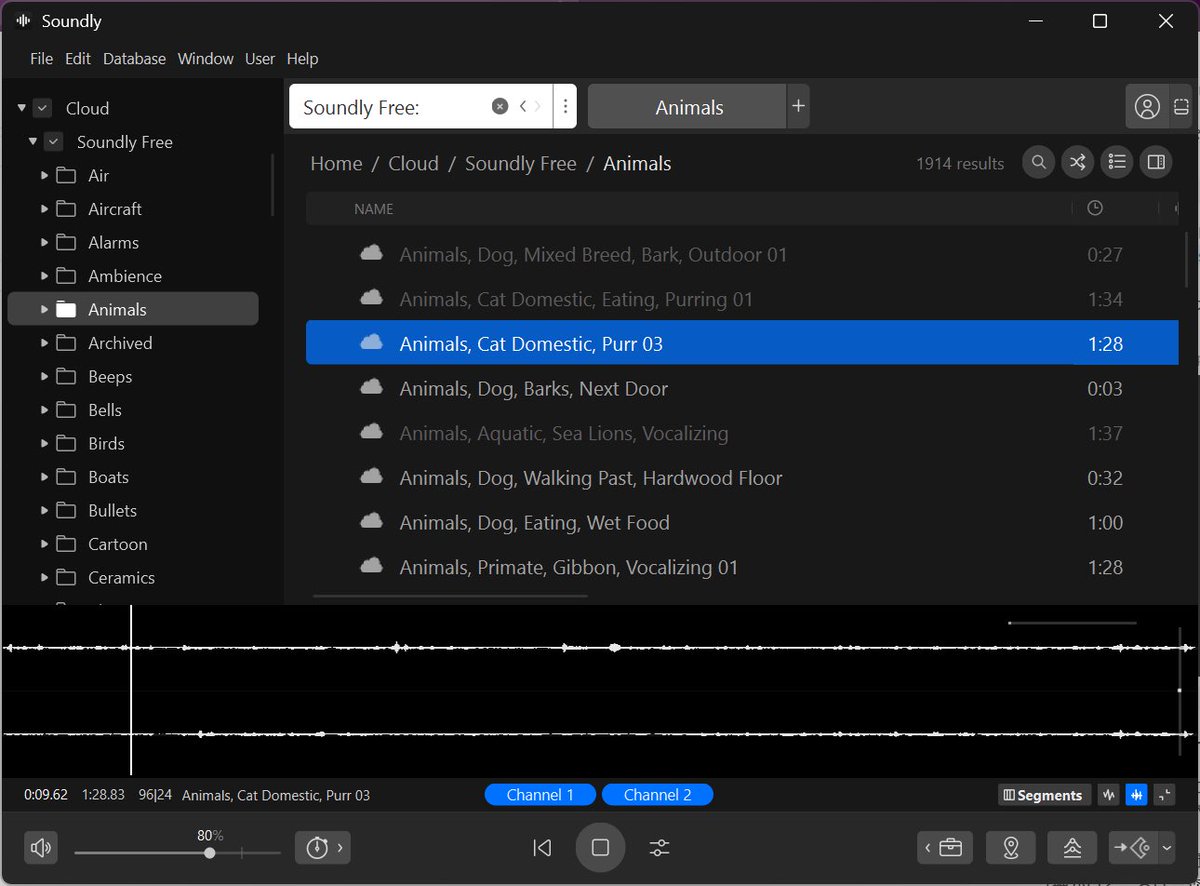Expand the Alarms folder
The height and width of the screenshot is (886, 1200).
coord(44,242)
